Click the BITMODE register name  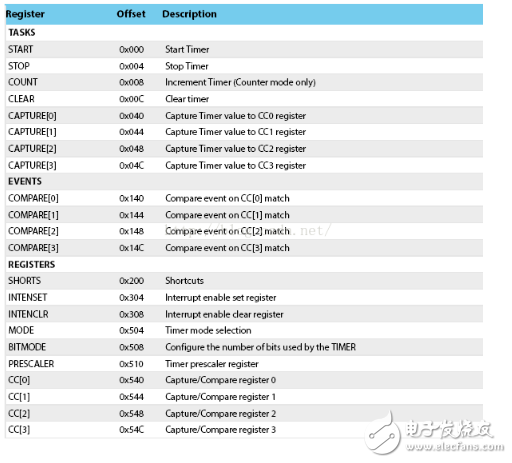(27, 347)
